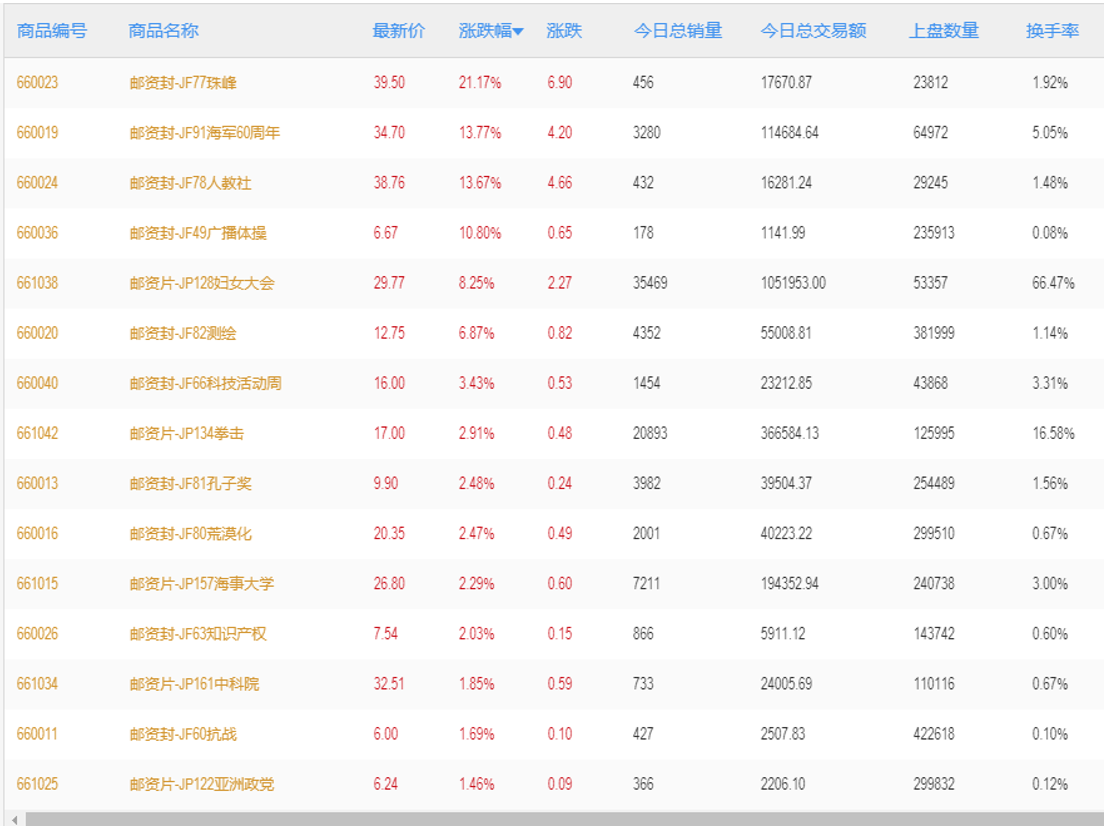Sort by 换手率 column header
The height and width of the screenshot is (827, 1114).
pos(1052,31)
